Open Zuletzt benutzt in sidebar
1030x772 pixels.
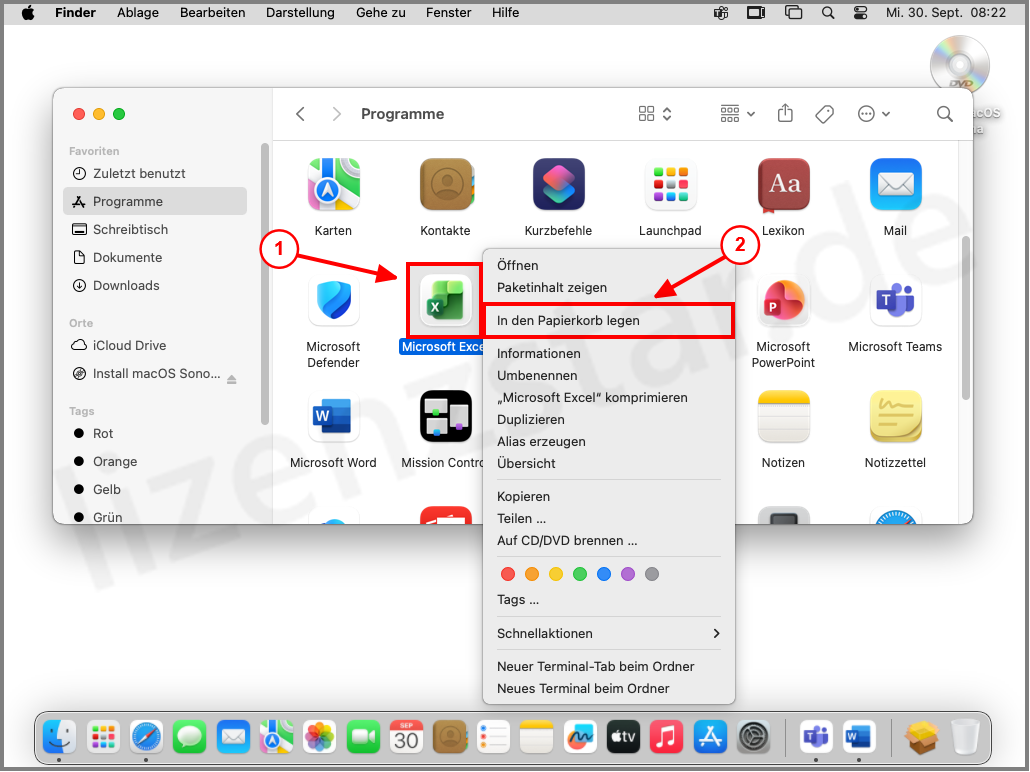click(155, 173)
